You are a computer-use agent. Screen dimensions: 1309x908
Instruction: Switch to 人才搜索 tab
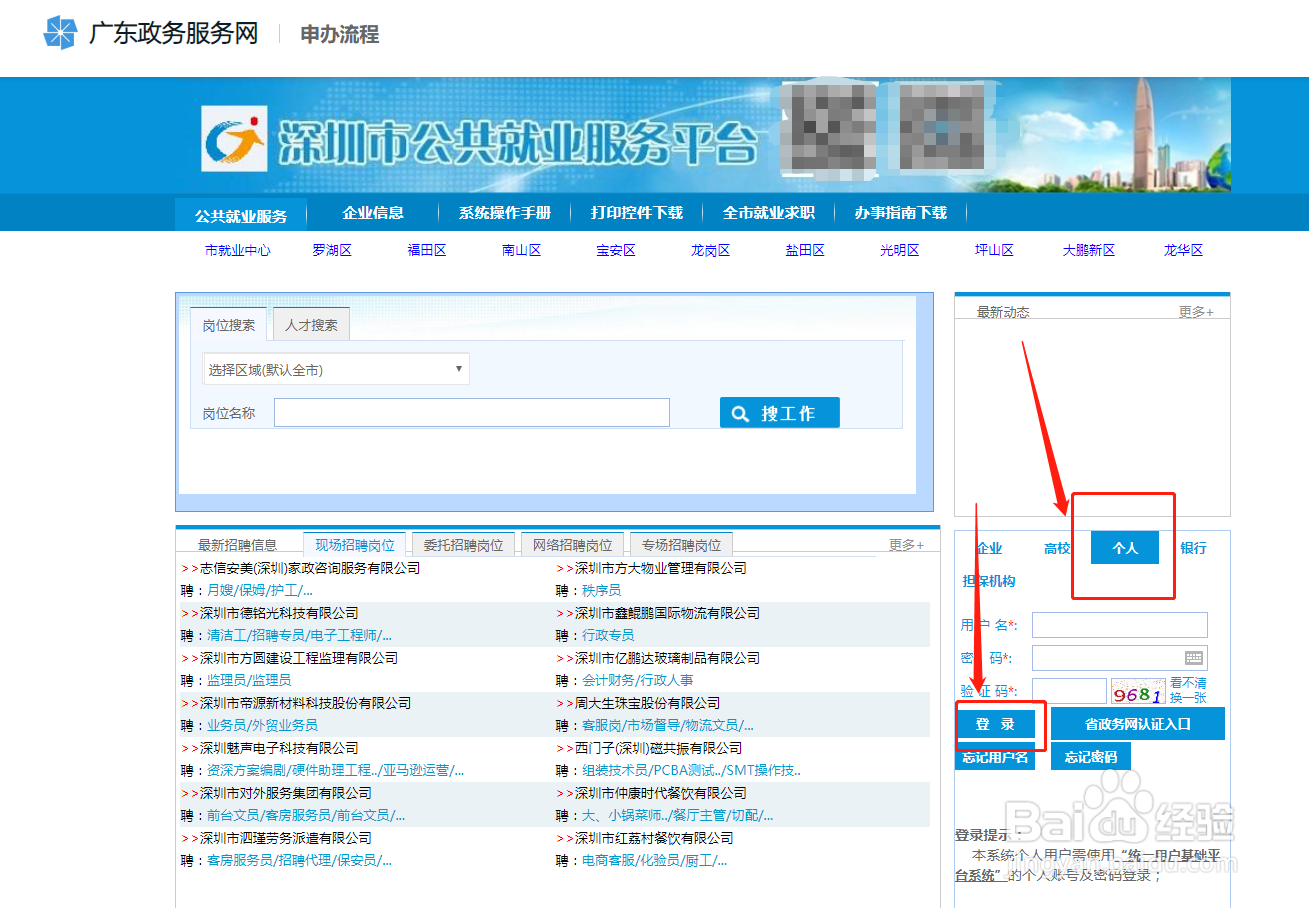pyautogui.click(x=311, y=325)
